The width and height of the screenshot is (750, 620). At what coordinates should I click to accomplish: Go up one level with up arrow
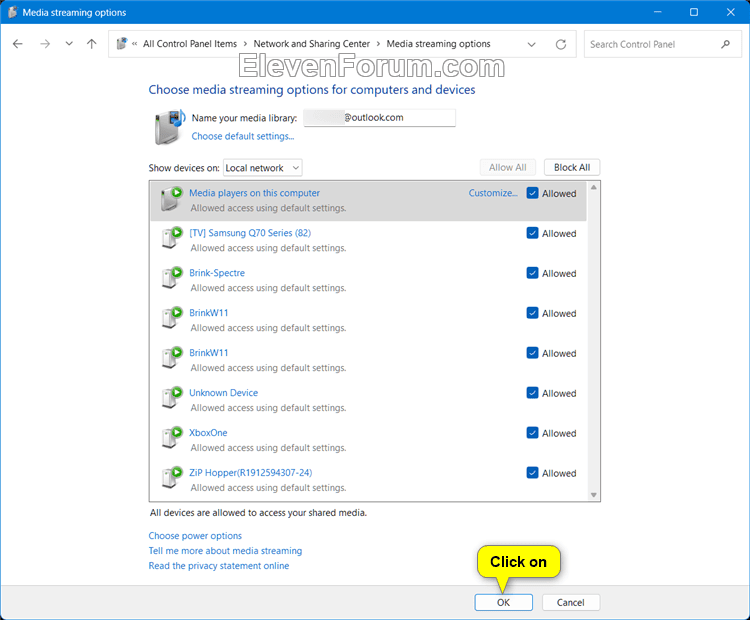tap(91, 44)
